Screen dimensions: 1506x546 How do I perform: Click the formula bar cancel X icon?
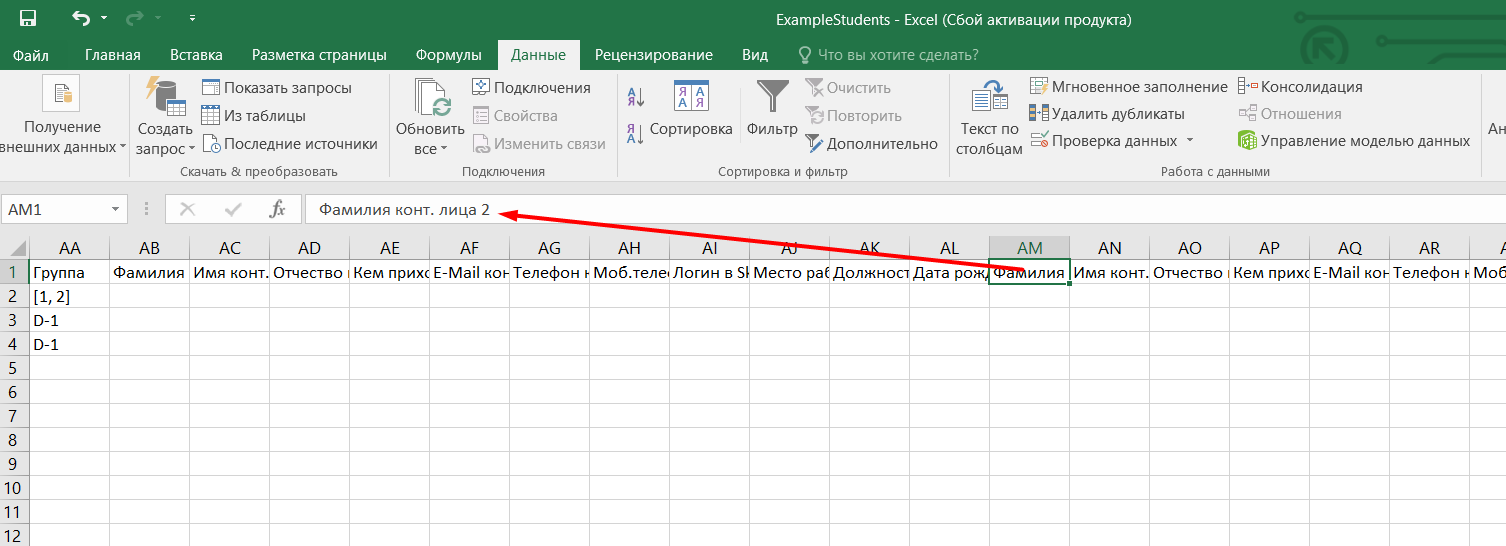(187, 210)
